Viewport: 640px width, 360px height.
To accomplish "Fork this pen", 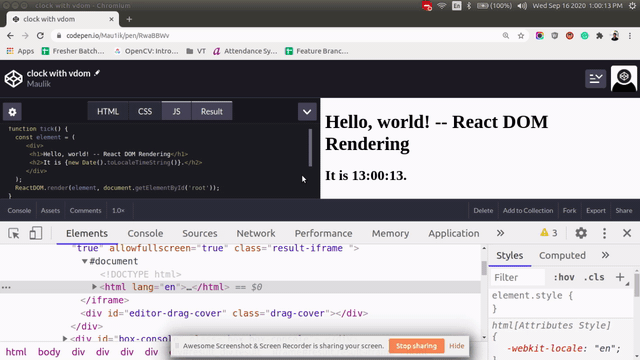I will pos(569,211).
